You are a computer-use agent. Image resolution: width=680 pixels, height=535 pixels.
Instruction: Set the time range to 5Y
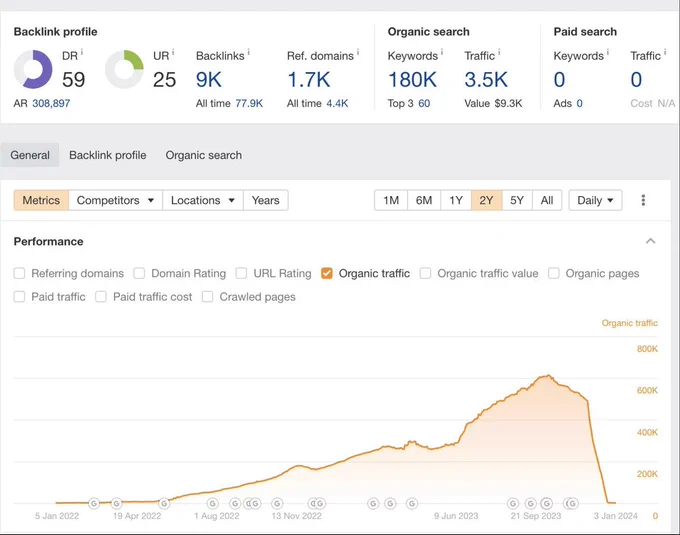[517, 200]
